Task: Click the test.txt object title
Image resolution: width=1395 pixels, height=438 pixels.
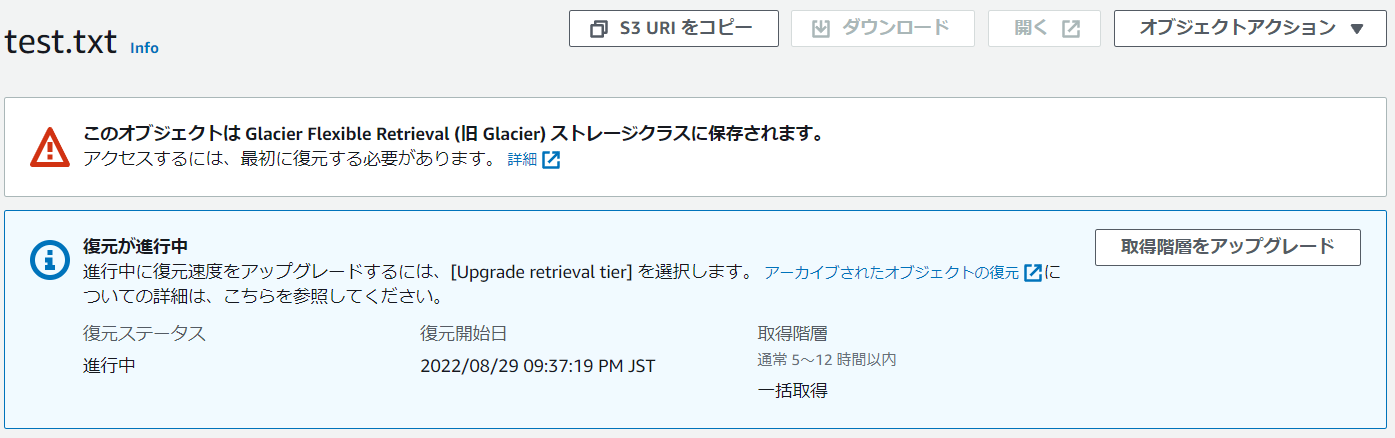Action: click(x=61, y=41)
